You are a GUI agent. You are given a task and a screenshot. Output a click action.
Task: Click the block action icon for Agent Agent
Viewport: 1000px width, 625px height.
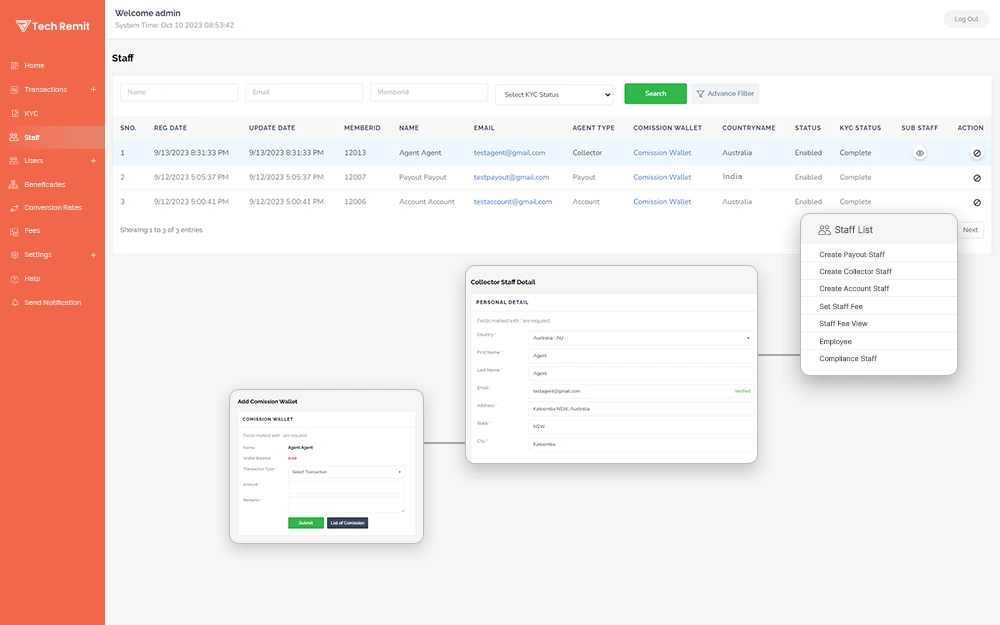tap(977, 153)
